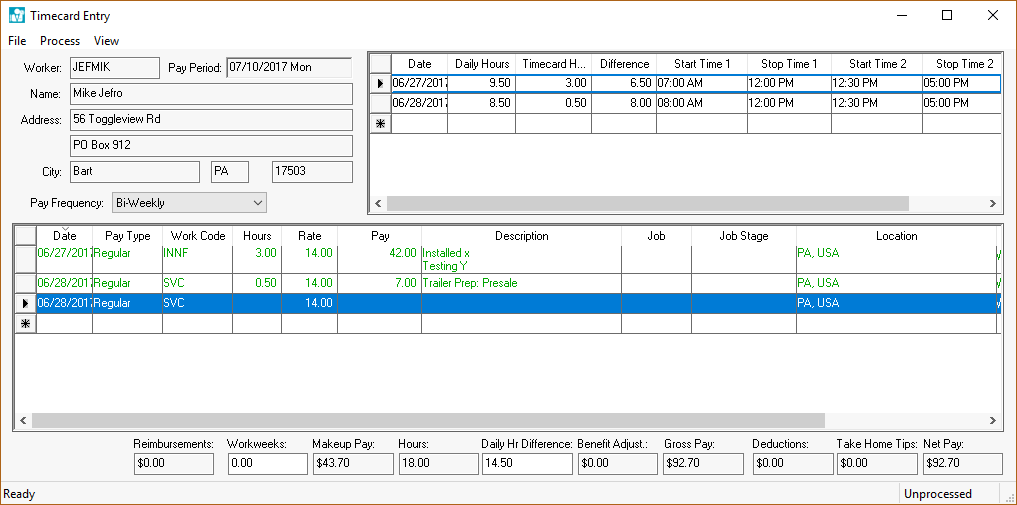
Task: Click the Workweeks value field
Action: (x=266, y=464)
